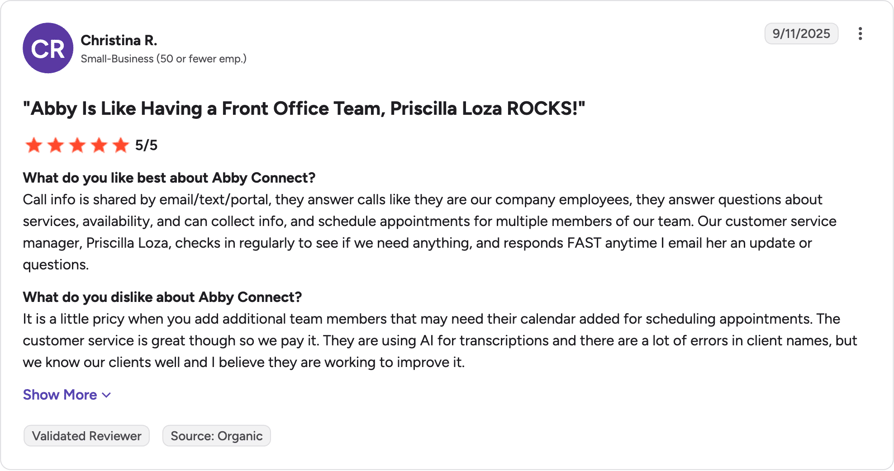Click the chevron beside Show More
Screen dimensions: 894x471
[x=106, y=395]
